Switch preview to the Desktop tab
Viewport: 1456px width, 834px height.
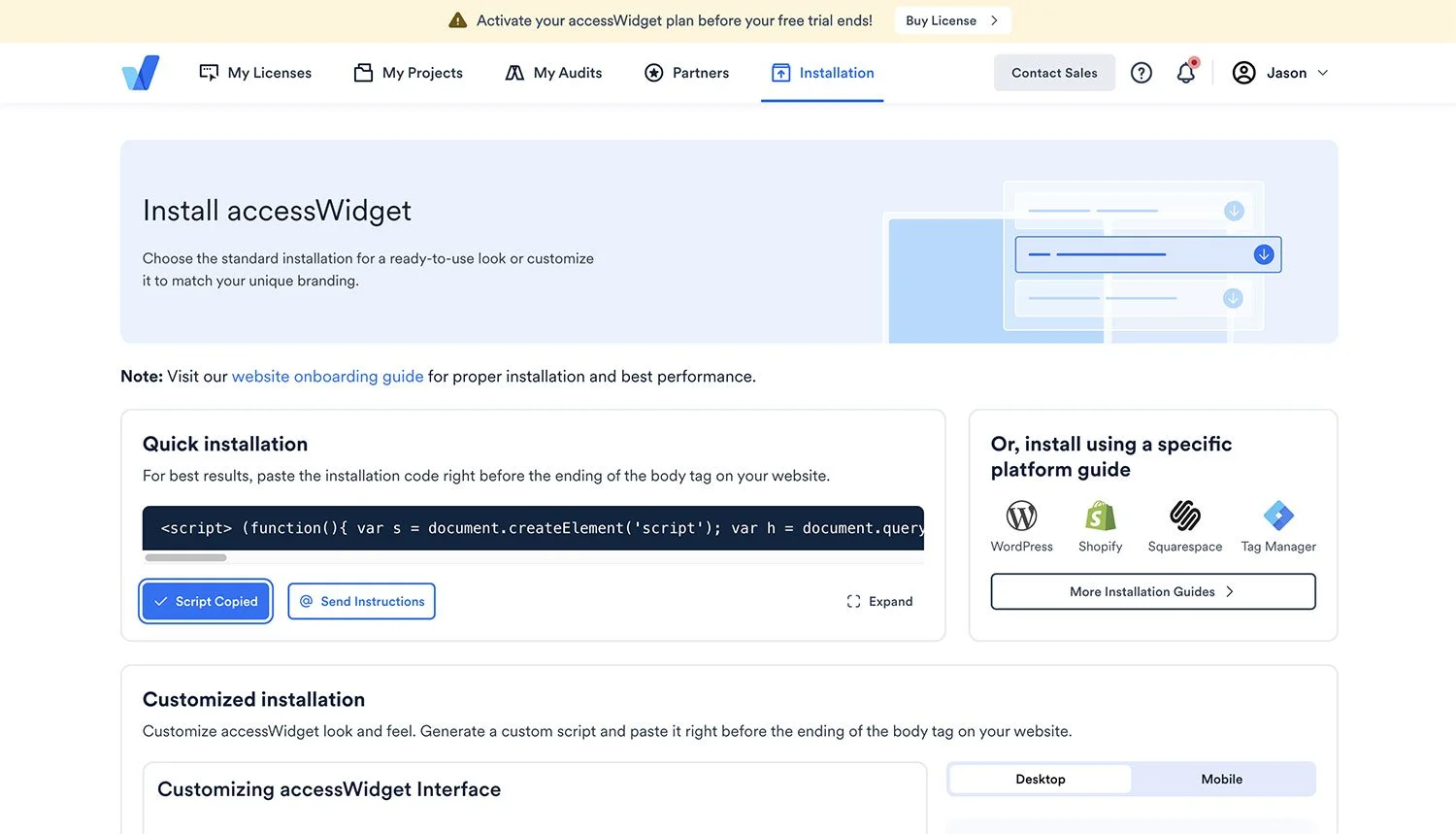(x=1041, y=779)
